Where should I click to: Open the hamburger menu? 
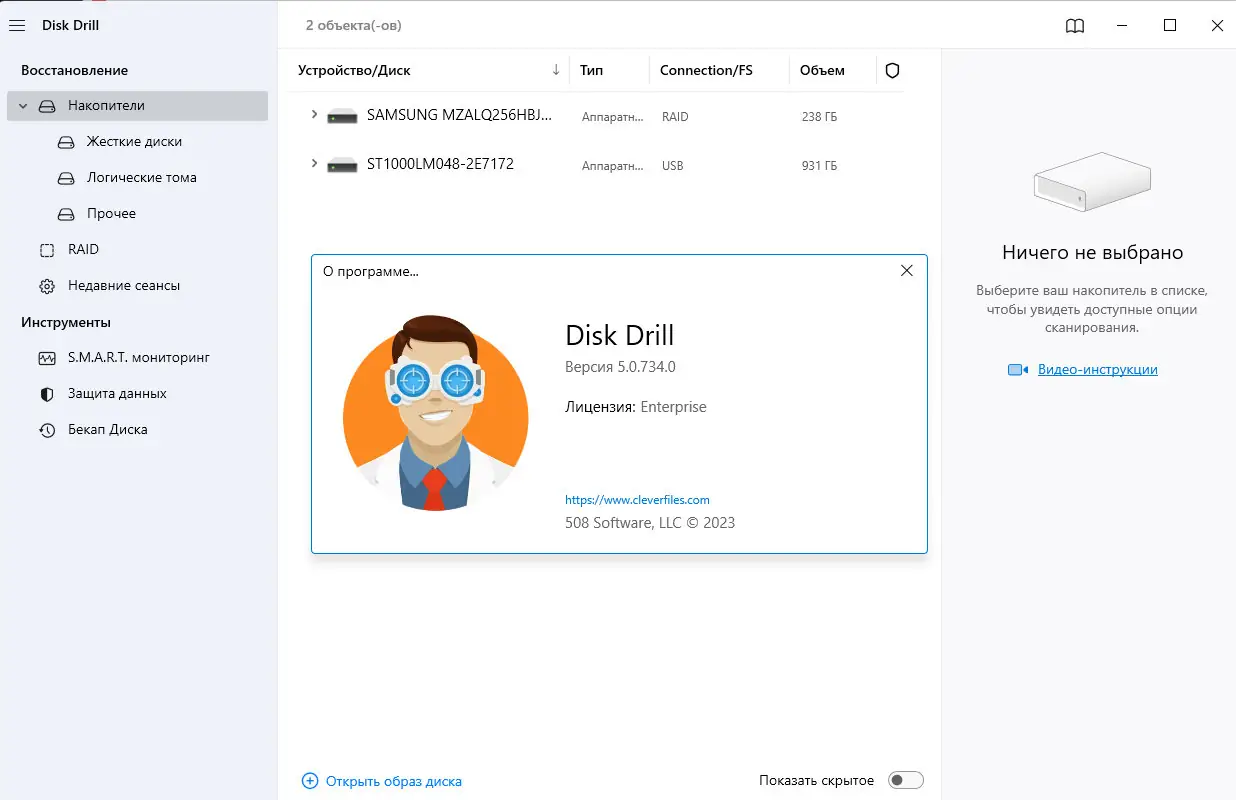16,25
